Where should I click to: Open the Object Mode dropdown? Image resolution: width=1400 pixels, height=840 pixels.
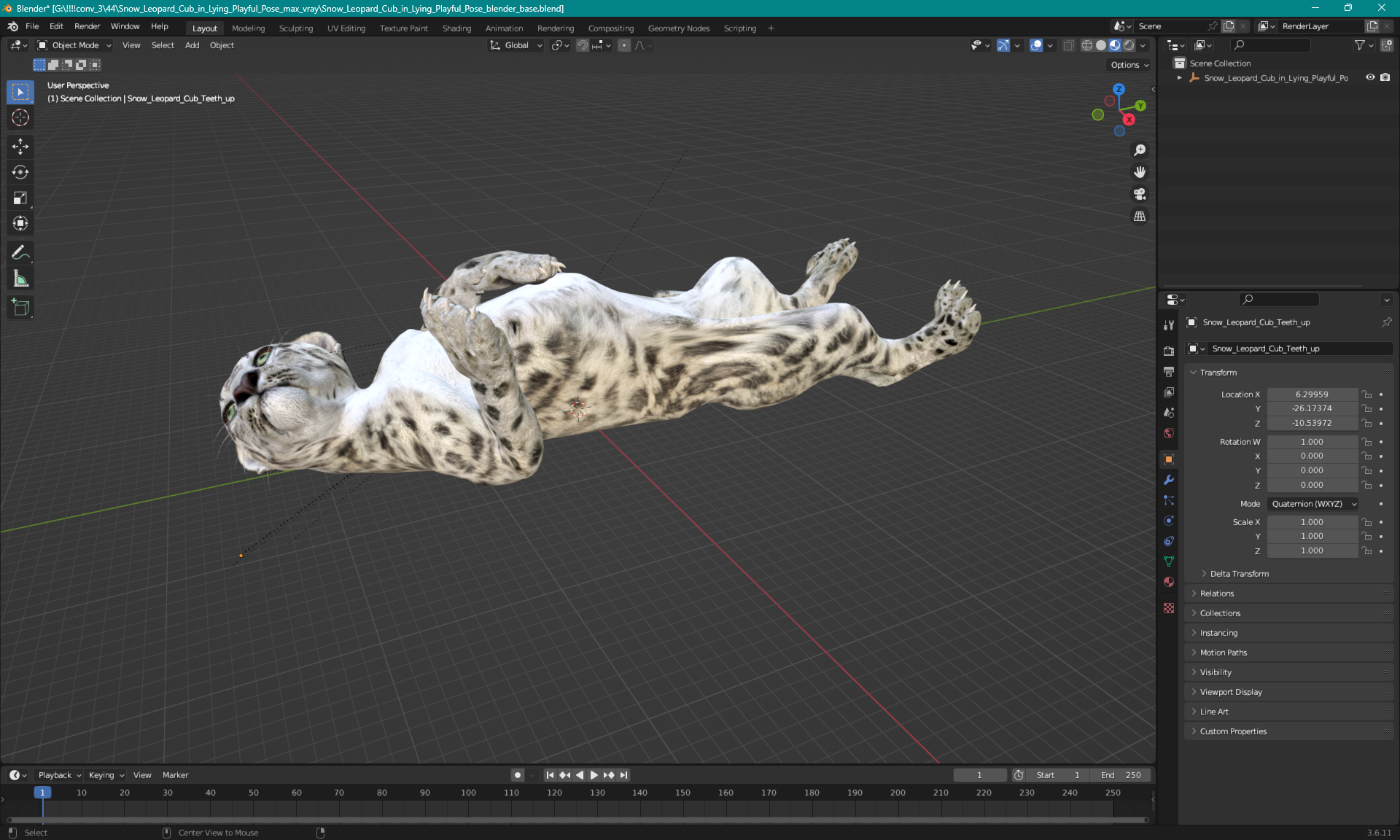(74, 45)
